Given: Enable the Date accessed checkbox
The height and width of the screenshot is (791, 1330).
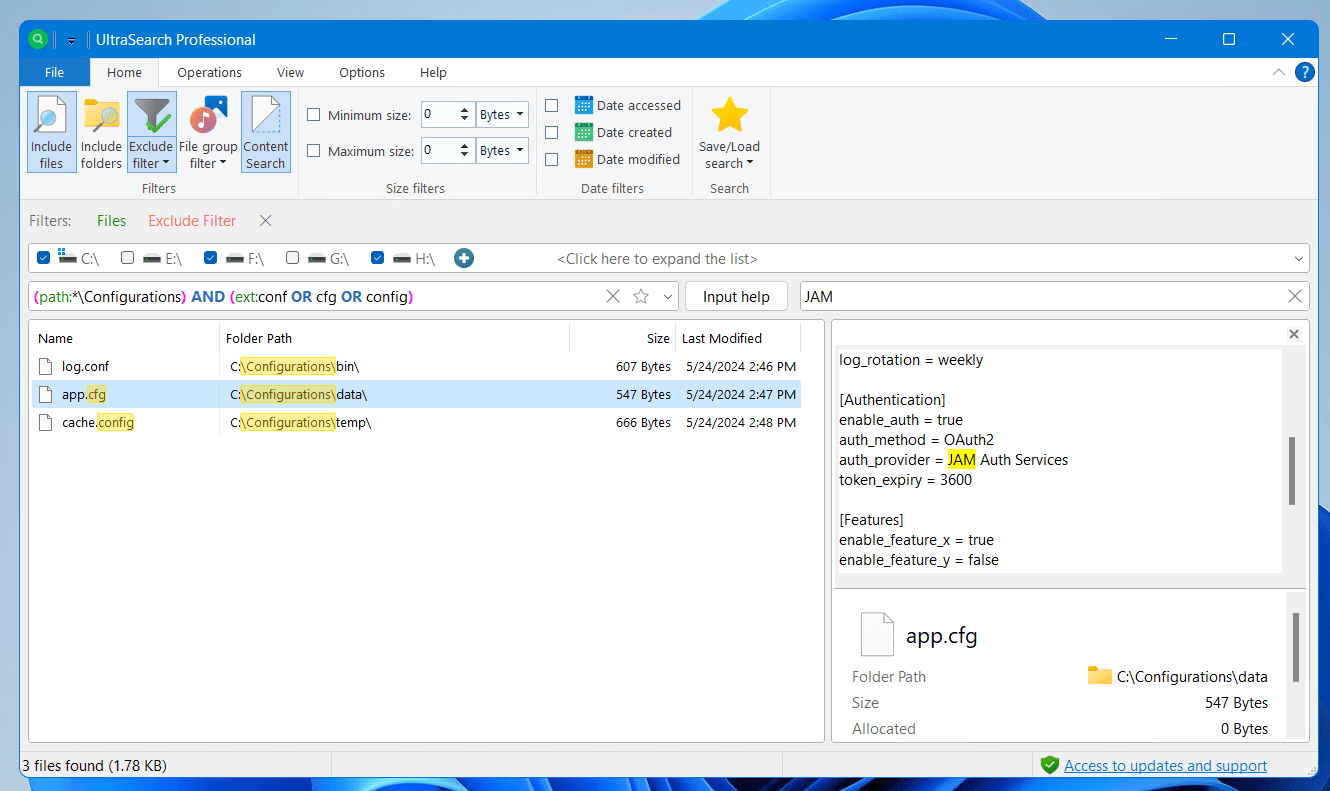Looking at the screenshot, I should (551, 105).
